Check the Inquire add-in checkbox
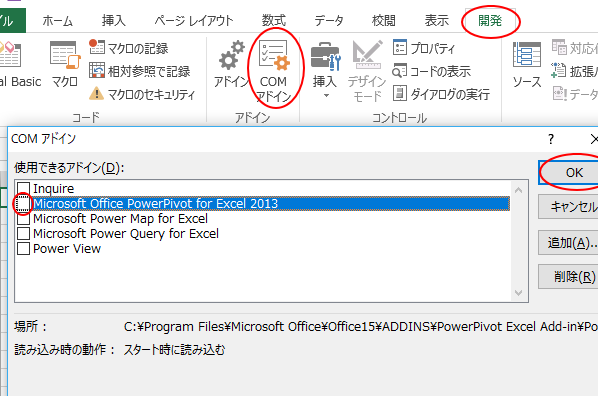Screen dimensions: 598x396 [x=23, y=188]
